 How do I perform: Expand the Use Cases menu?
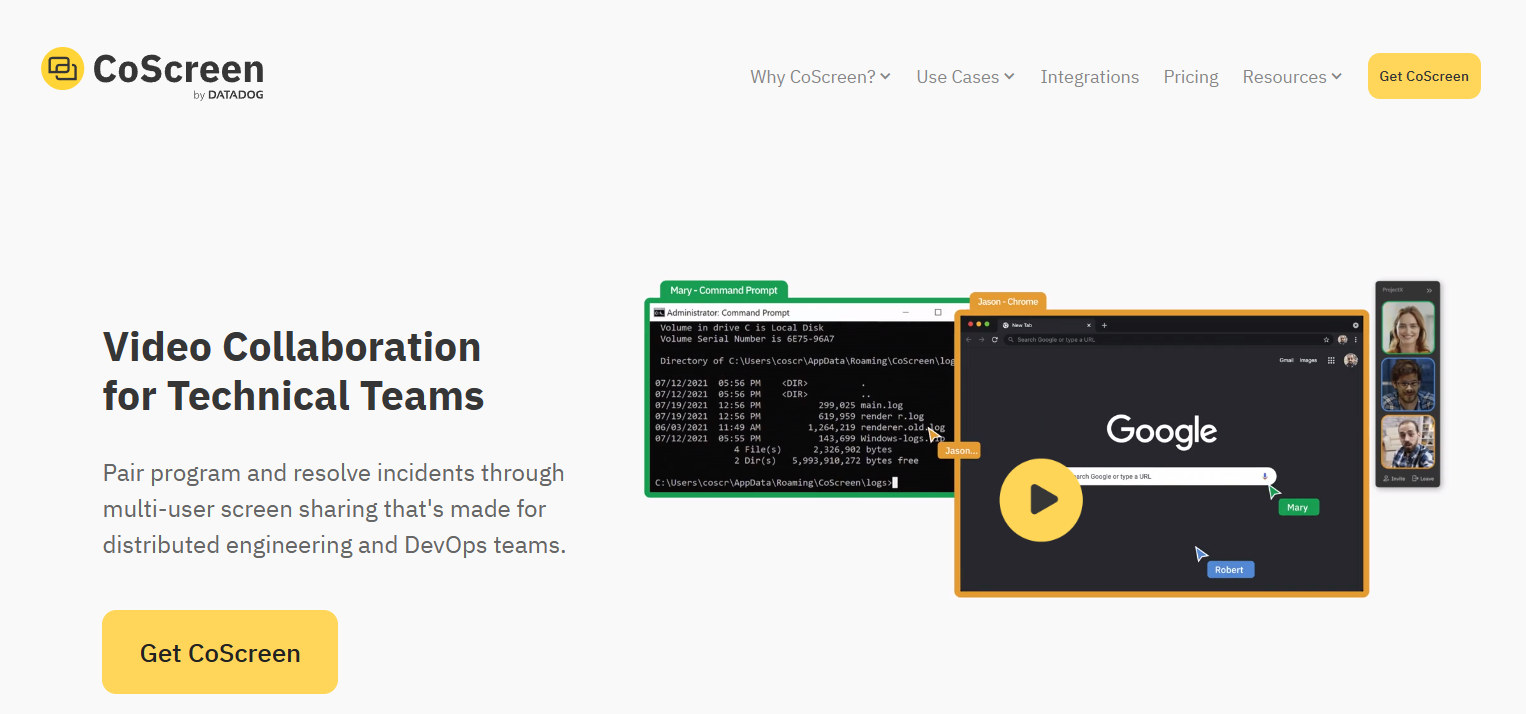point(965,77)
